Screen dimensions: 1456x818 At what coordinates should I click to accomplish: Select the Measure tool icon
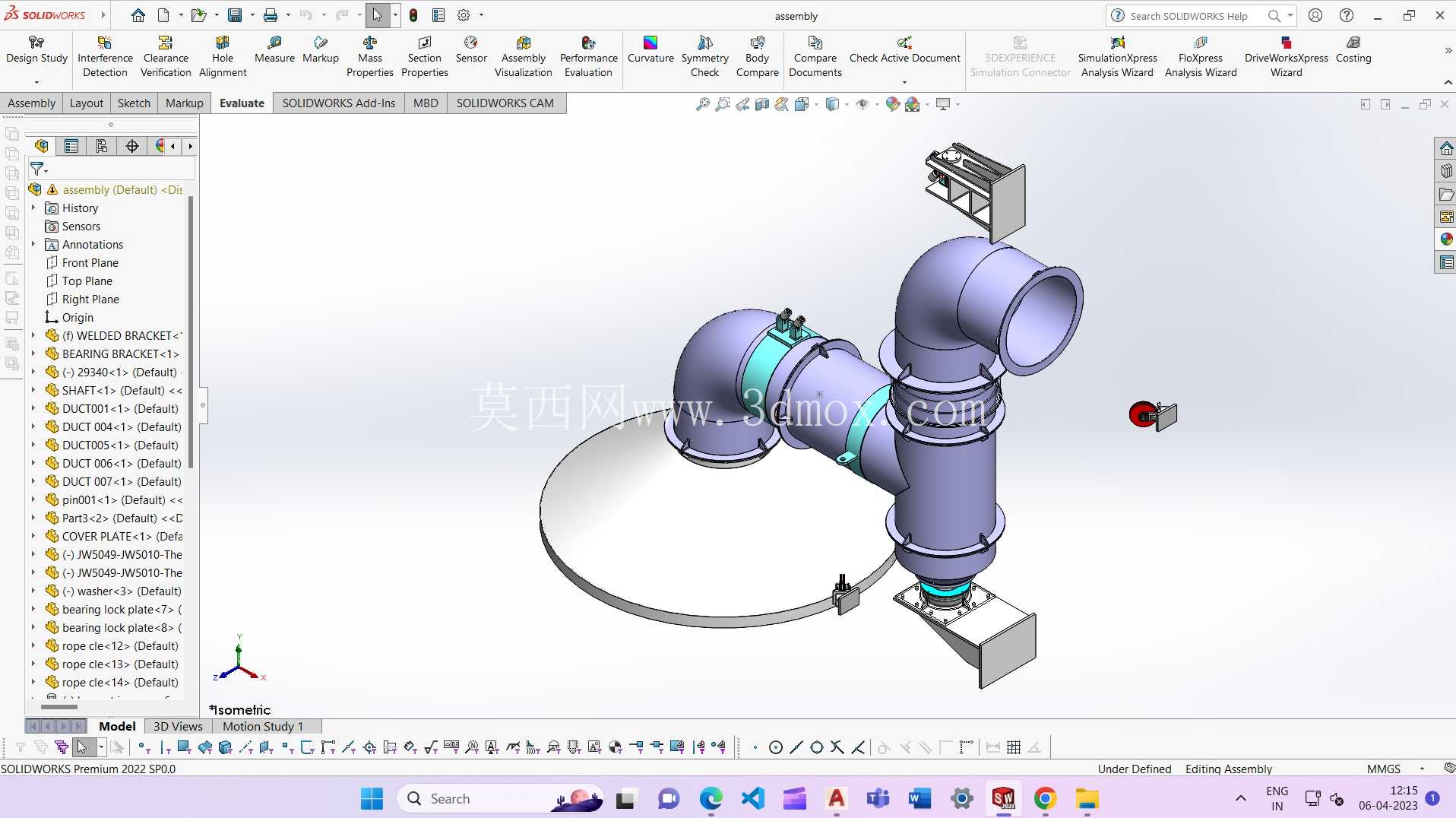click(274, 43)
